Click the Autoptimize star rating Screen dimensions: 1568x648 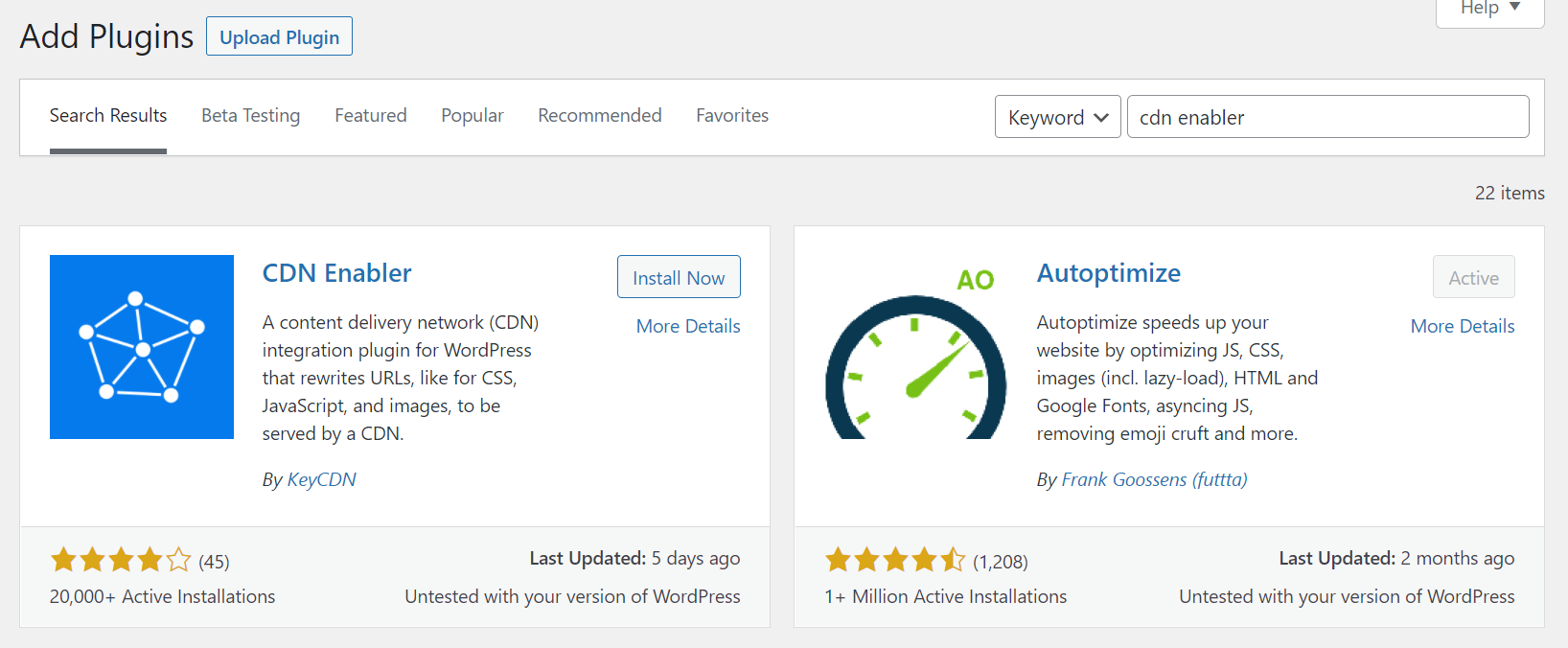click(896, 560)
